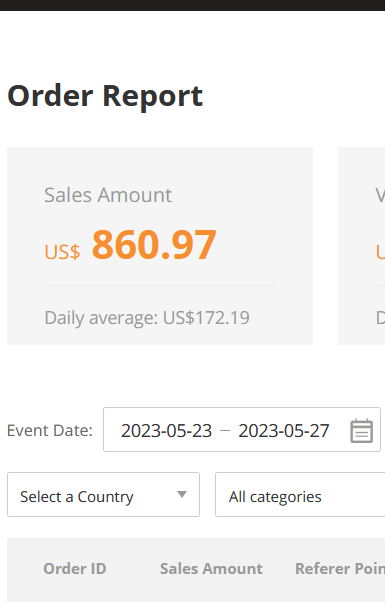Select the partially visible second summary card
Screen dimensions: 385x614
362,246
